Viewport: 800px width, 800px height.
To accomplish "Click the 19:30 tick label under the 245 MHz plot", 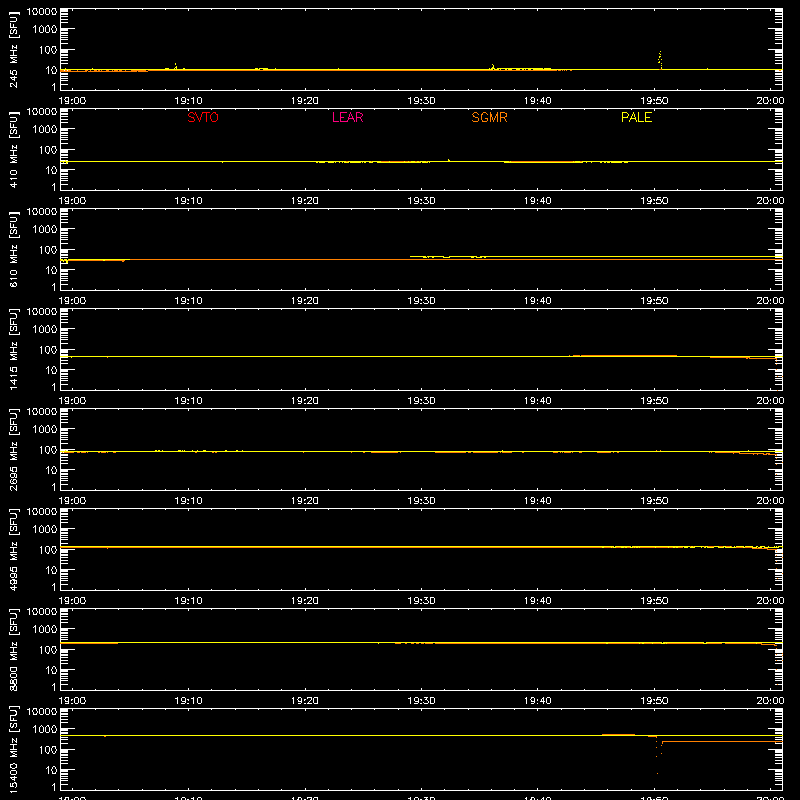I will (421, 101).
